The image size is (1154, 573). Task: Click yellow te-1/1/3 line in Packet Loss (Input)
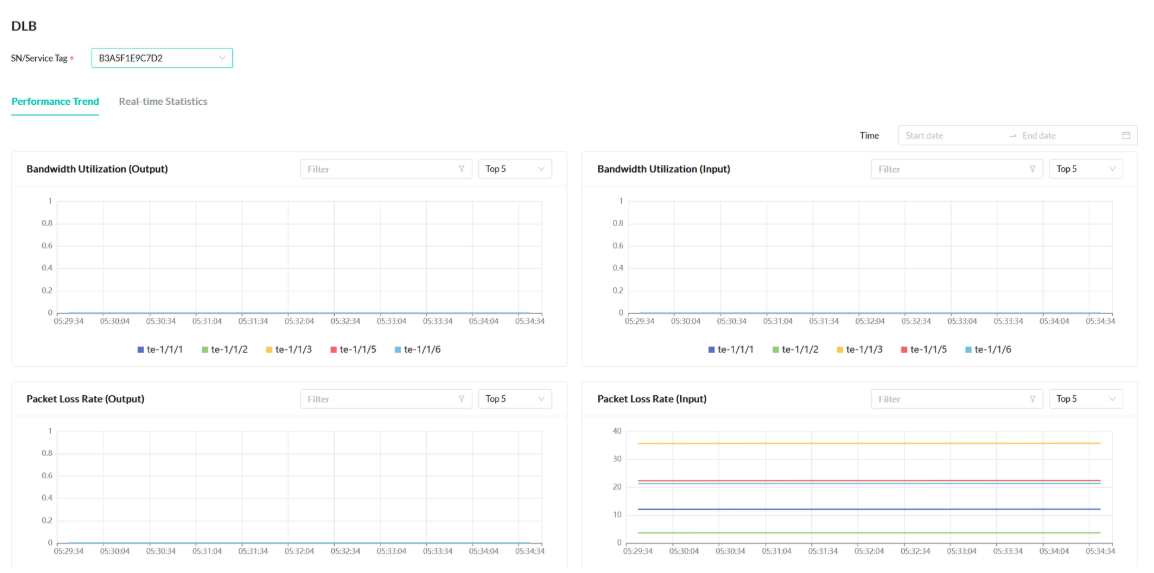click(x=860, y=443)
